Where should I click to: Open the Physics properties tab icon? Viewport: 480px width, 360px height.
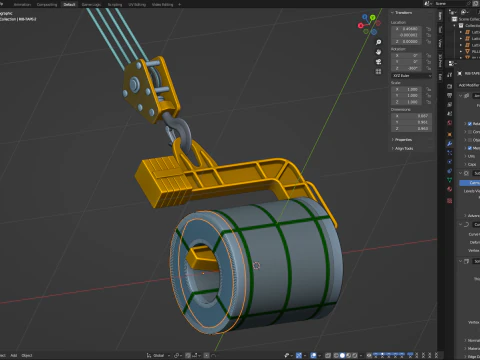[x=450, y=162]
